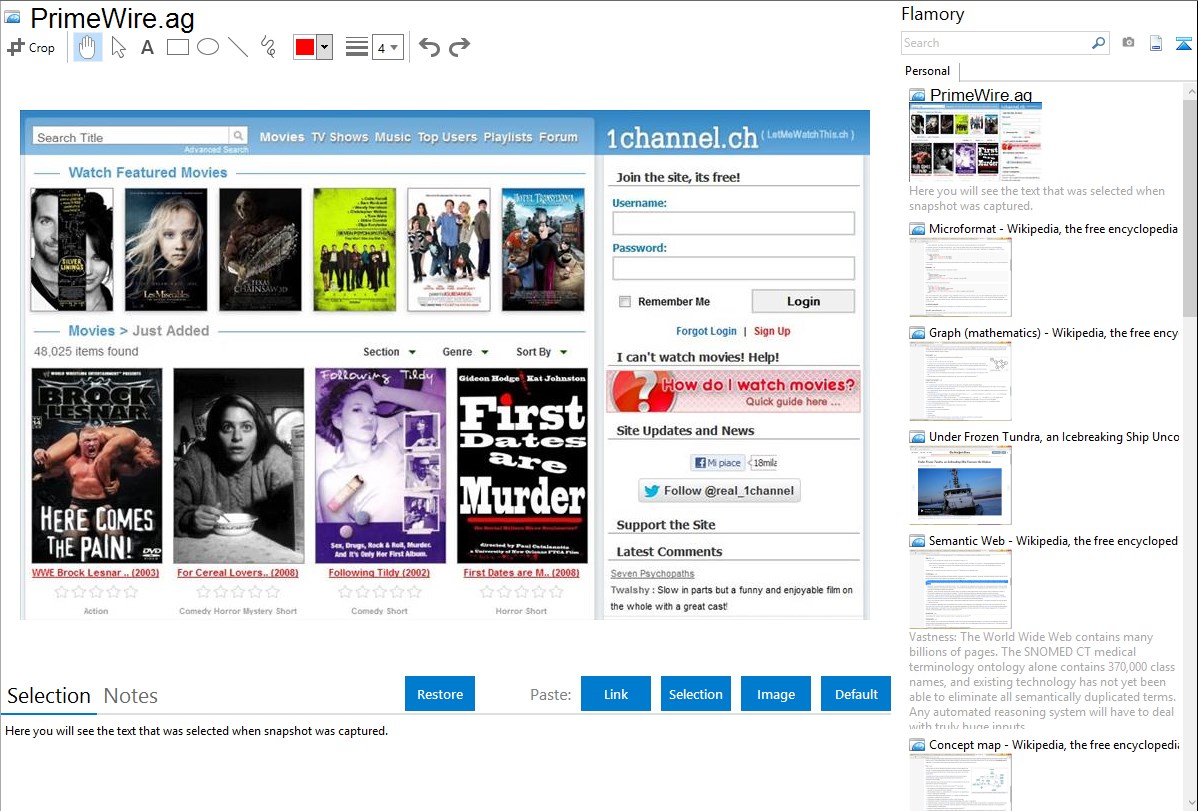Click the document page icon
The height and width of the screenshot is (811, 1198).
(x=1156, y=43)
